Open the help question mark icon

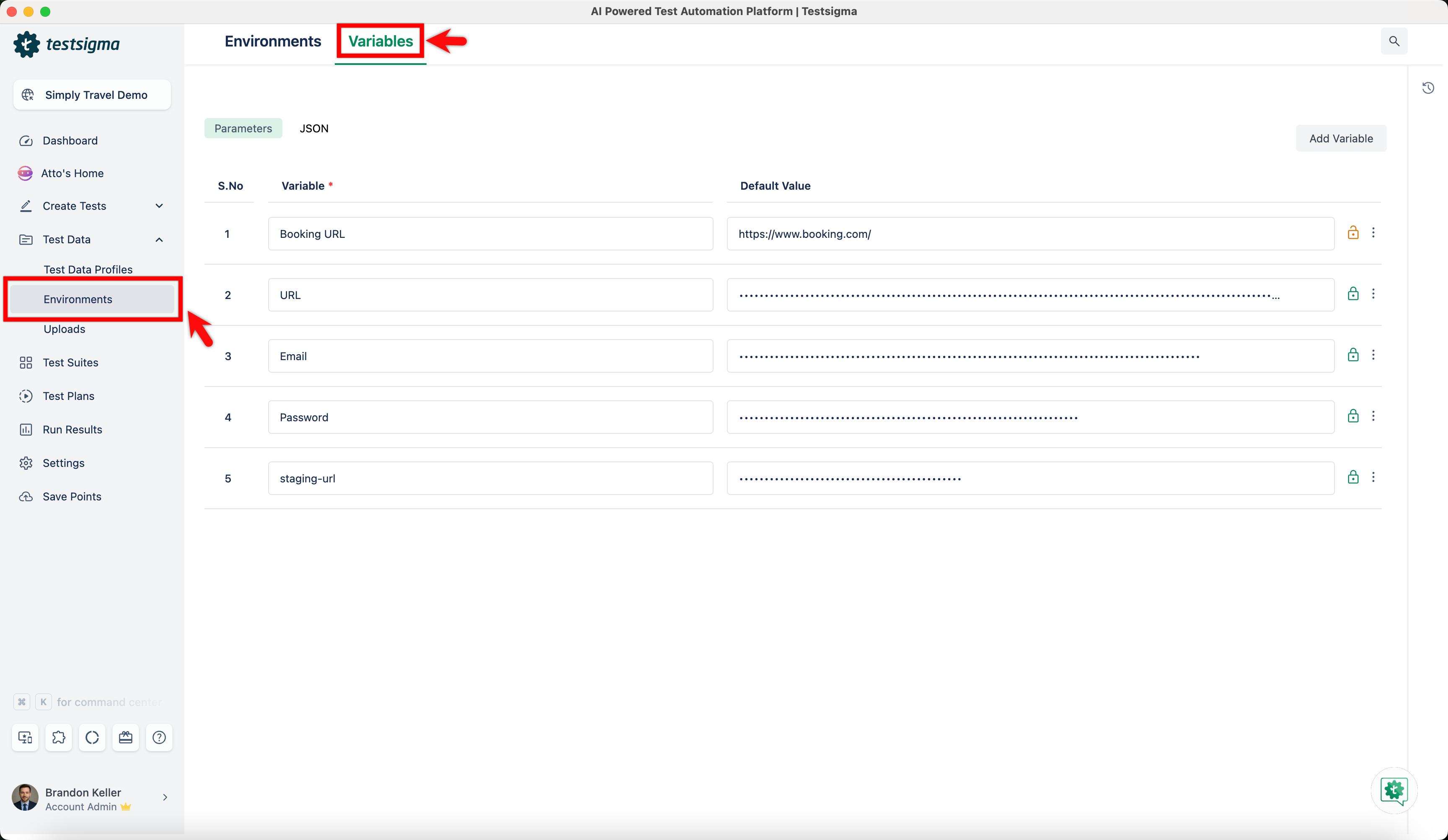click(159, 737)
